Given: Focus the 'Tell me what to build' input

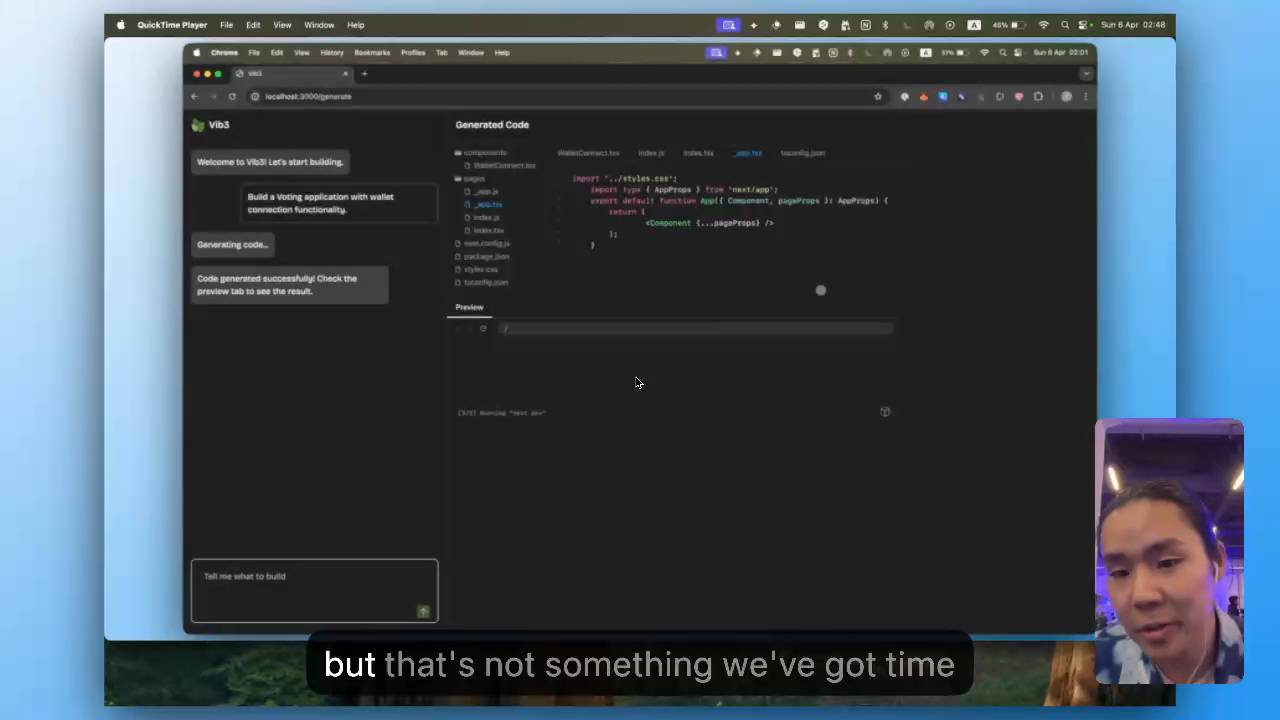Looking at the screenshot, I should (314, 590).
